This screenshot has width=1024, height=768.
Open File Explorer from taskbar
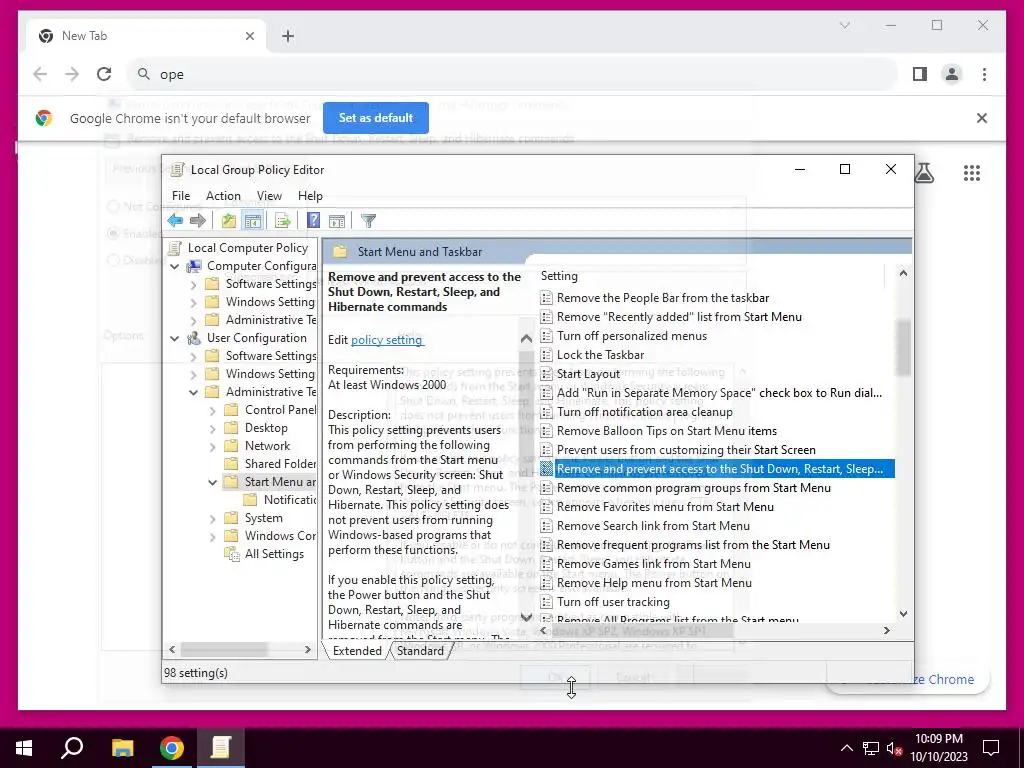click(122, 748)
